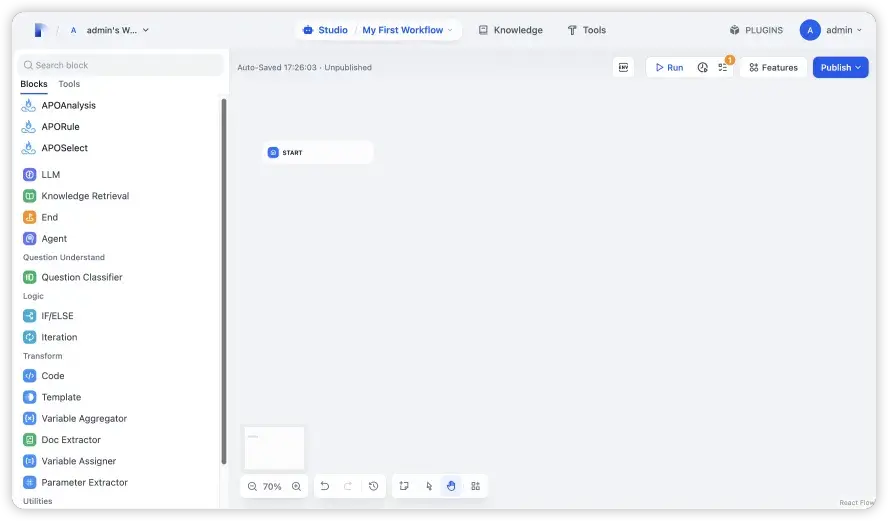The image size is (888, 521).
Task: Click the Agent block icon
Action: click(29, 239)
